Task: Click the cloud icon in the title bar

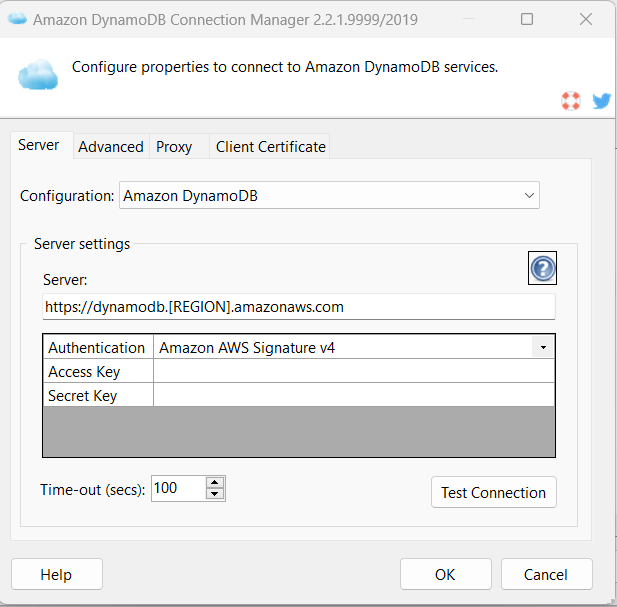Action: (x=17, y=18)
